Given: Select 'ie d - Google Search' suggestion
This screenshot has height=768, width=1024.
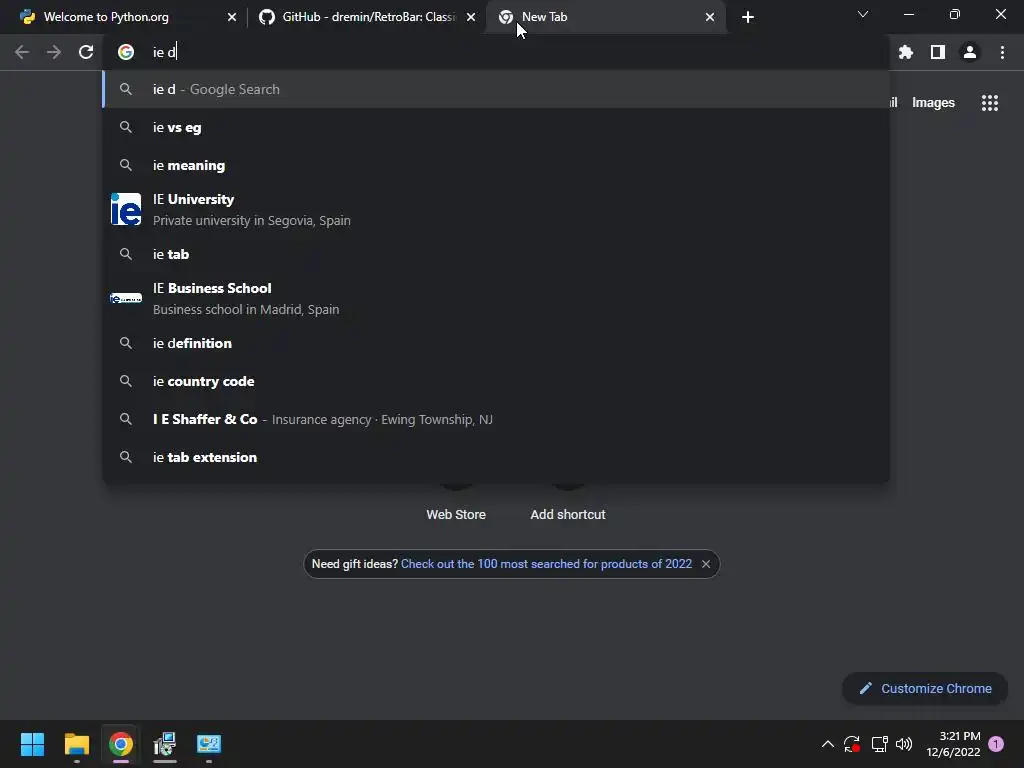Looking at the screenshot, I should (496, 89).
